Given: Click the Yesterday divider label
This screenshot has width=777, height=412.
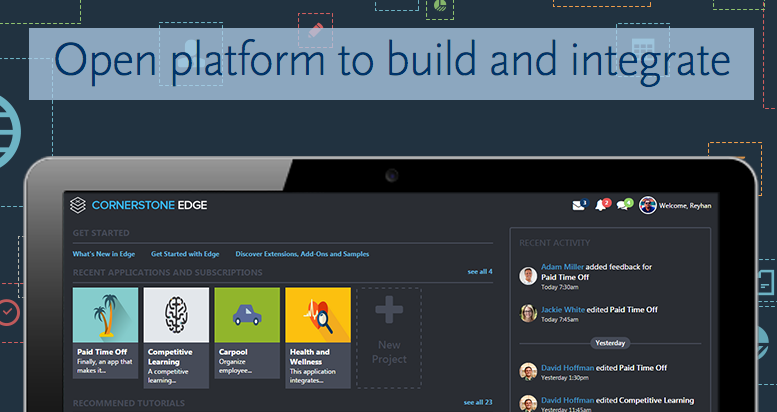Looking at the screenshot, I should (x=610, y=343).
